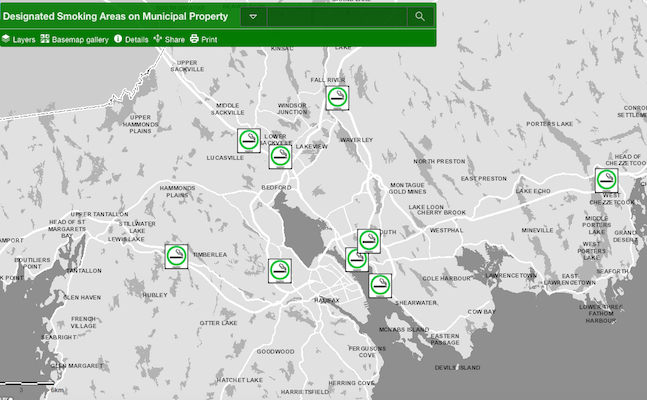Click the Share button

coord(169,39)
